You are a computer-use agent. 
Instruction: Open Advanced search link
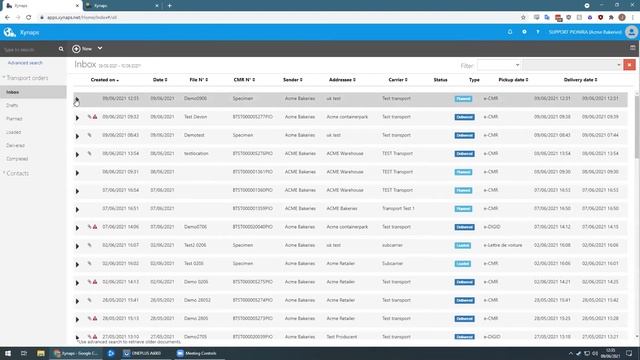(x=25, y=63)
